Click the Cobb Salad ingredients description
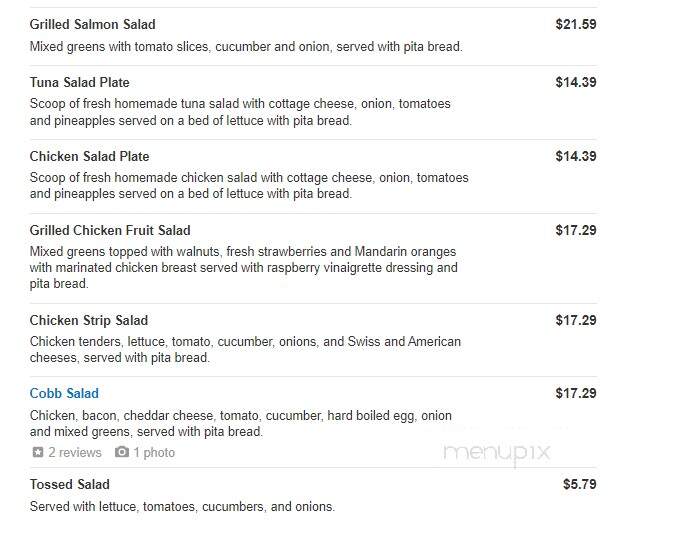Screen dimensions: 676x535 point(241,423)
